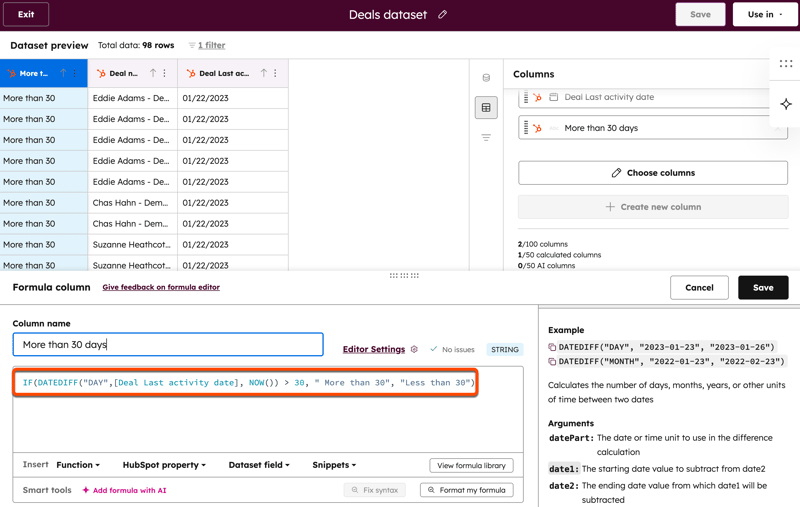The height and width of the screenshot is (507, 800).
Task: Open options menu for Deal Last activity column
Action: click(x=276, y=73)
